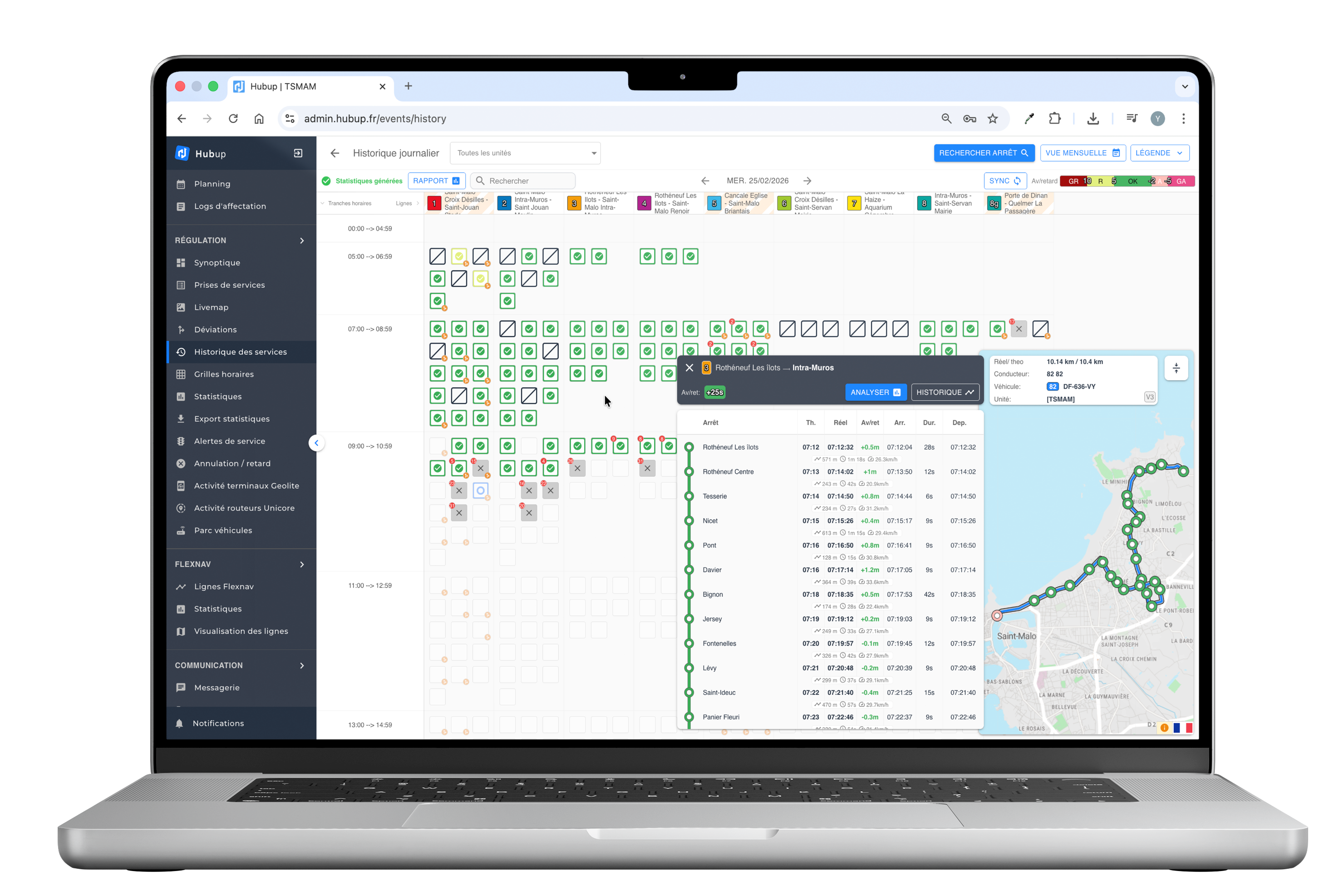1344x896 pixels.
Task: Click the green OK segment in delay scale
Action: pos(1132,182)
